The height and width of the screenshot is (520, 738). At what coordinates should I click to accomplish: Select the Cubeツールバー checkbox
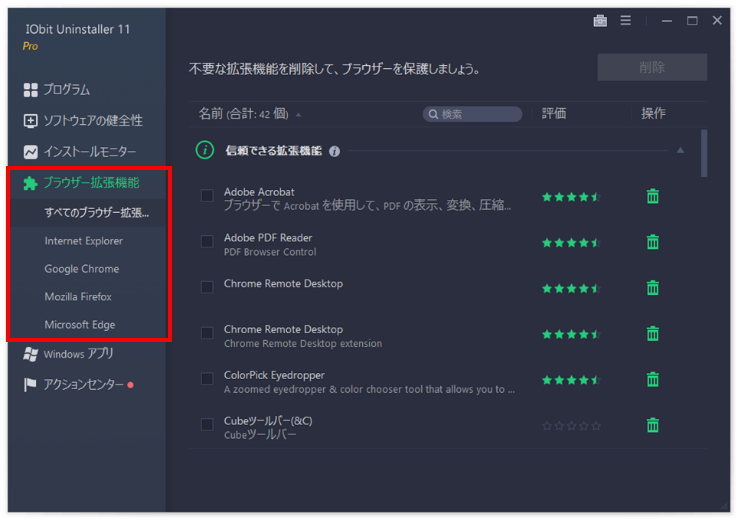click(207, 424)
